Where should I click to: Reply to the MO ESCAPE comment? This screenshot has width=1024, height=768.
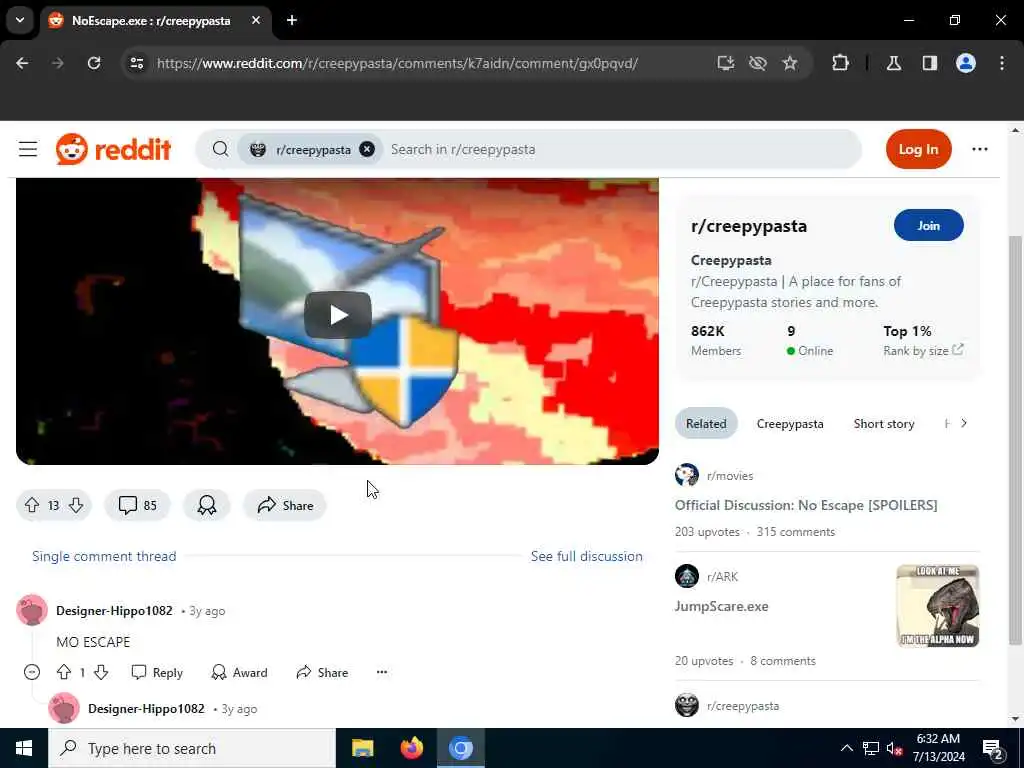[x=157, y=673]
